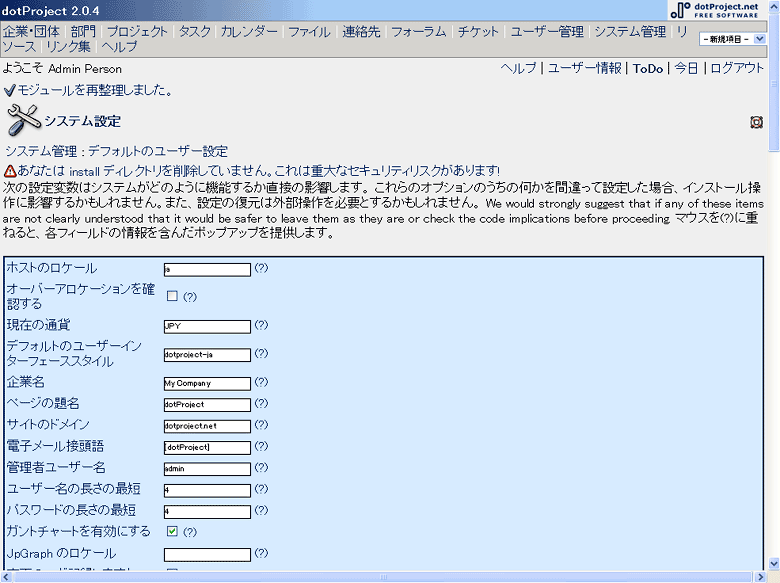The image size is (780, 583).
Task: Click the vertical scrollbar up arrow
Action: click(774, 6)
